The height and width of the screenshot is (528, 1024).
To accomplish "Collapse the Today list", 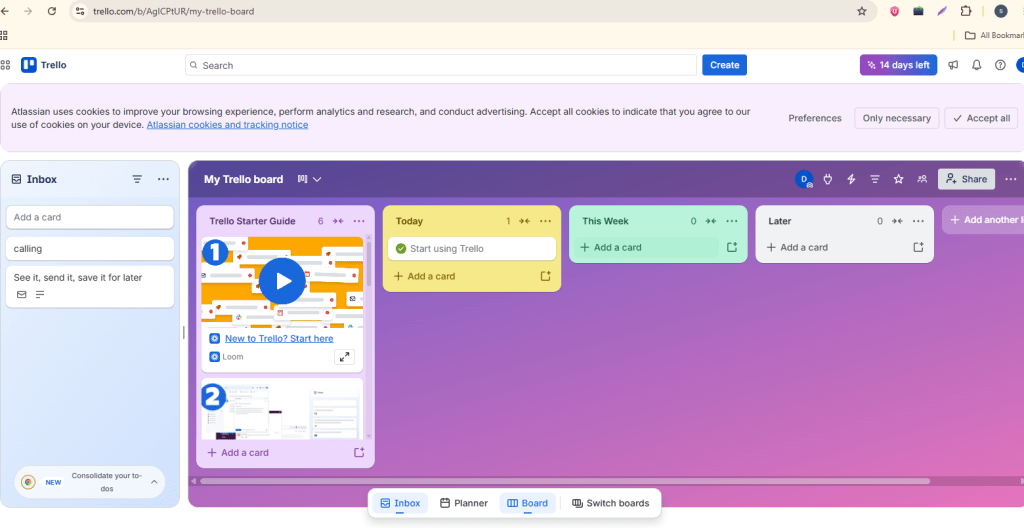I will point(524,221).
